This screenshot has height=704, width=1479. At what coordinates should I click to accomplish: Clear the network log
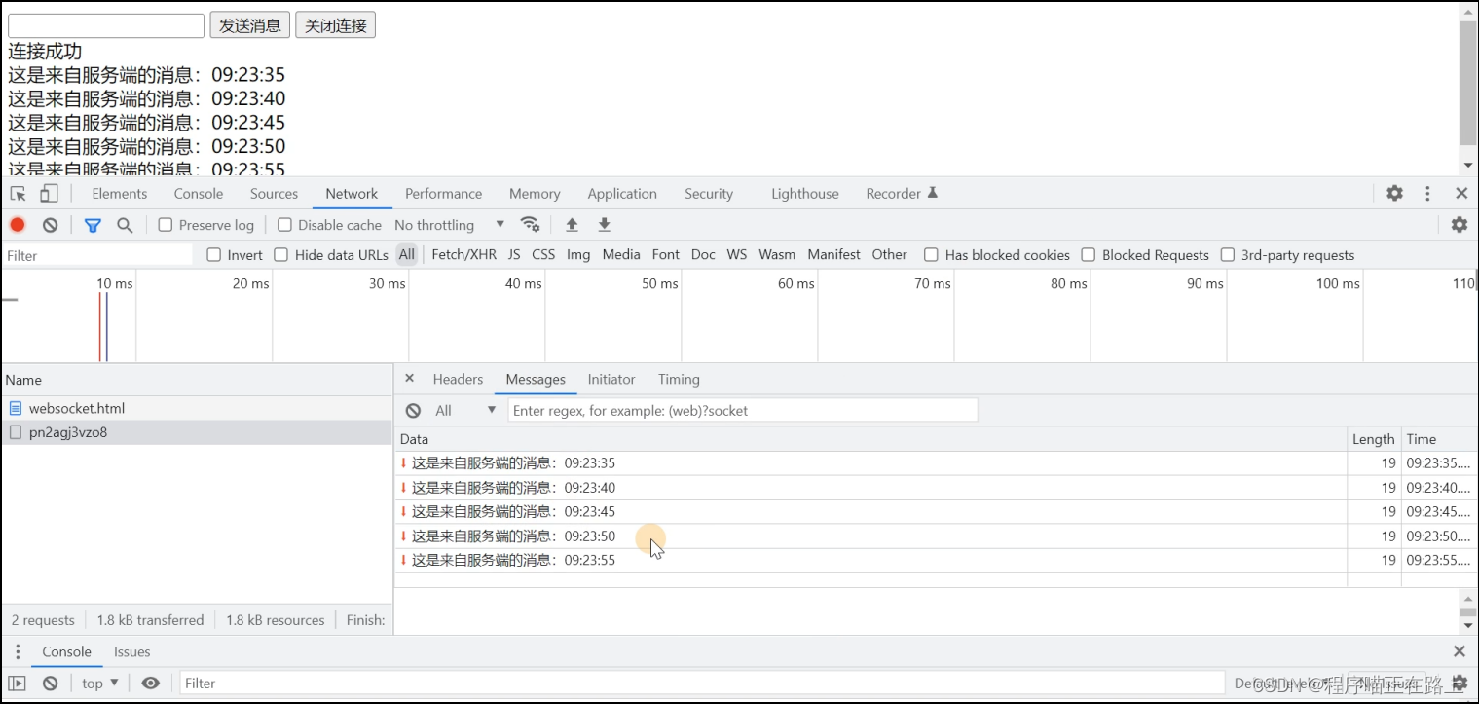click(50, 225)
